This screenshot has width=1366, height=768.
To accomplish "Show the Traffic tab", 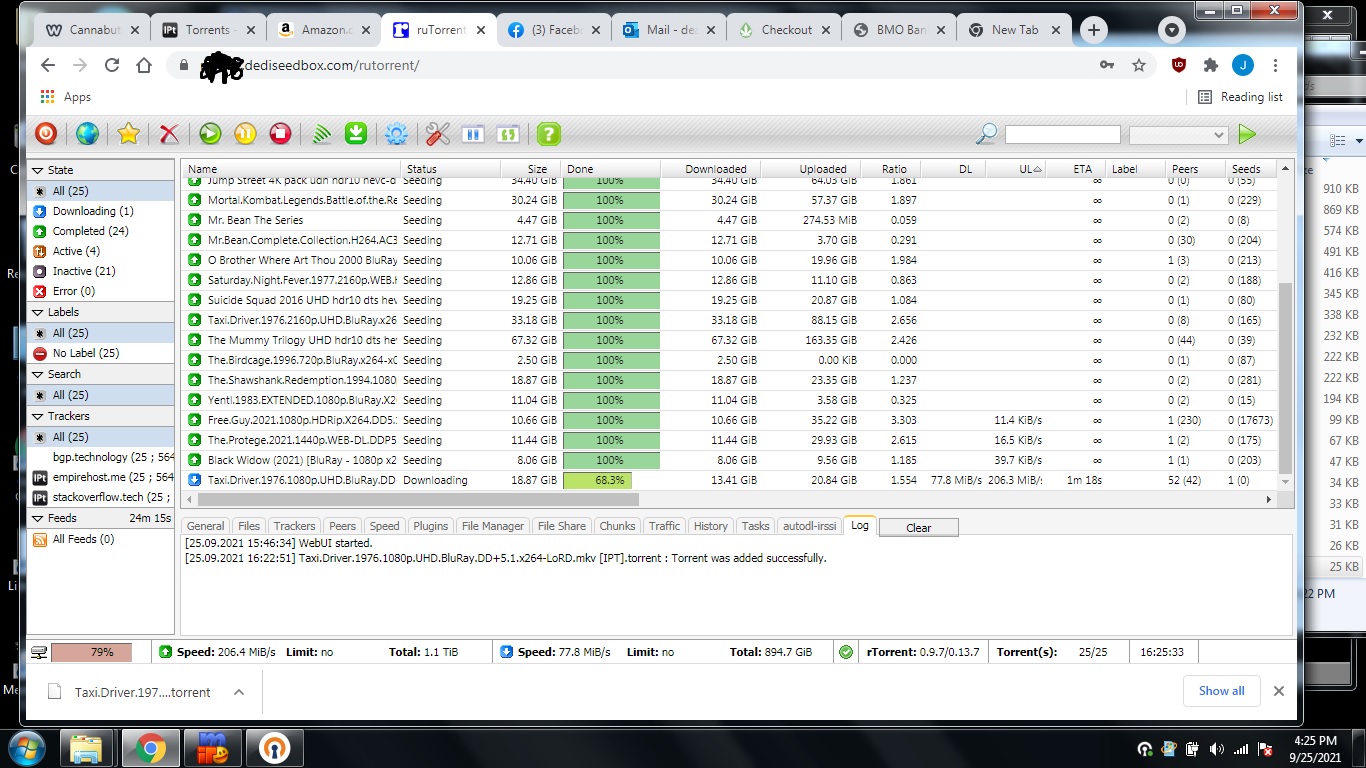I will click(664, 526).
